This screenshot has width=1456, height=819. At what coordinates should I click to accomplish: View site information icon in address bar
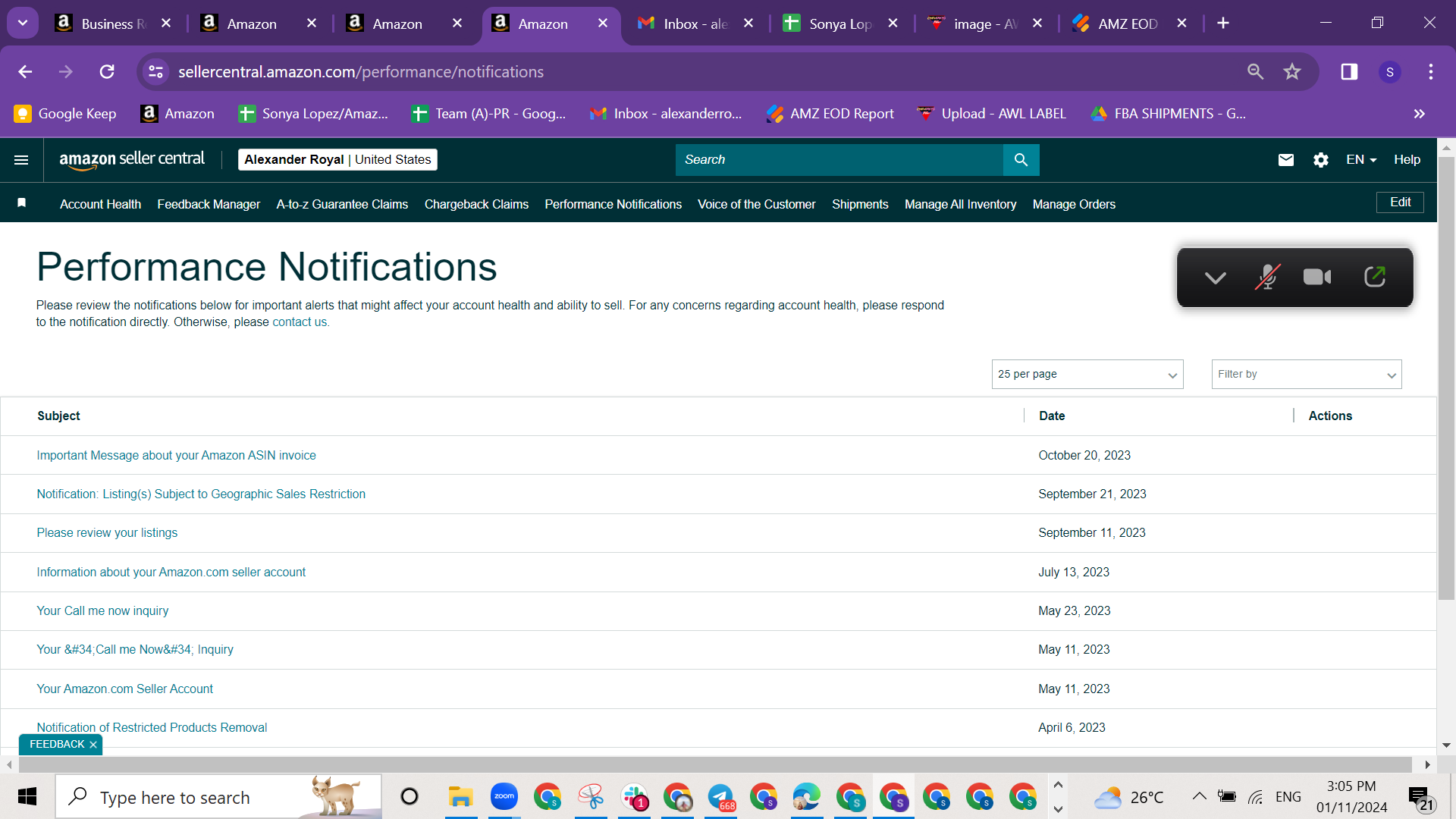(x=155, y=72)
